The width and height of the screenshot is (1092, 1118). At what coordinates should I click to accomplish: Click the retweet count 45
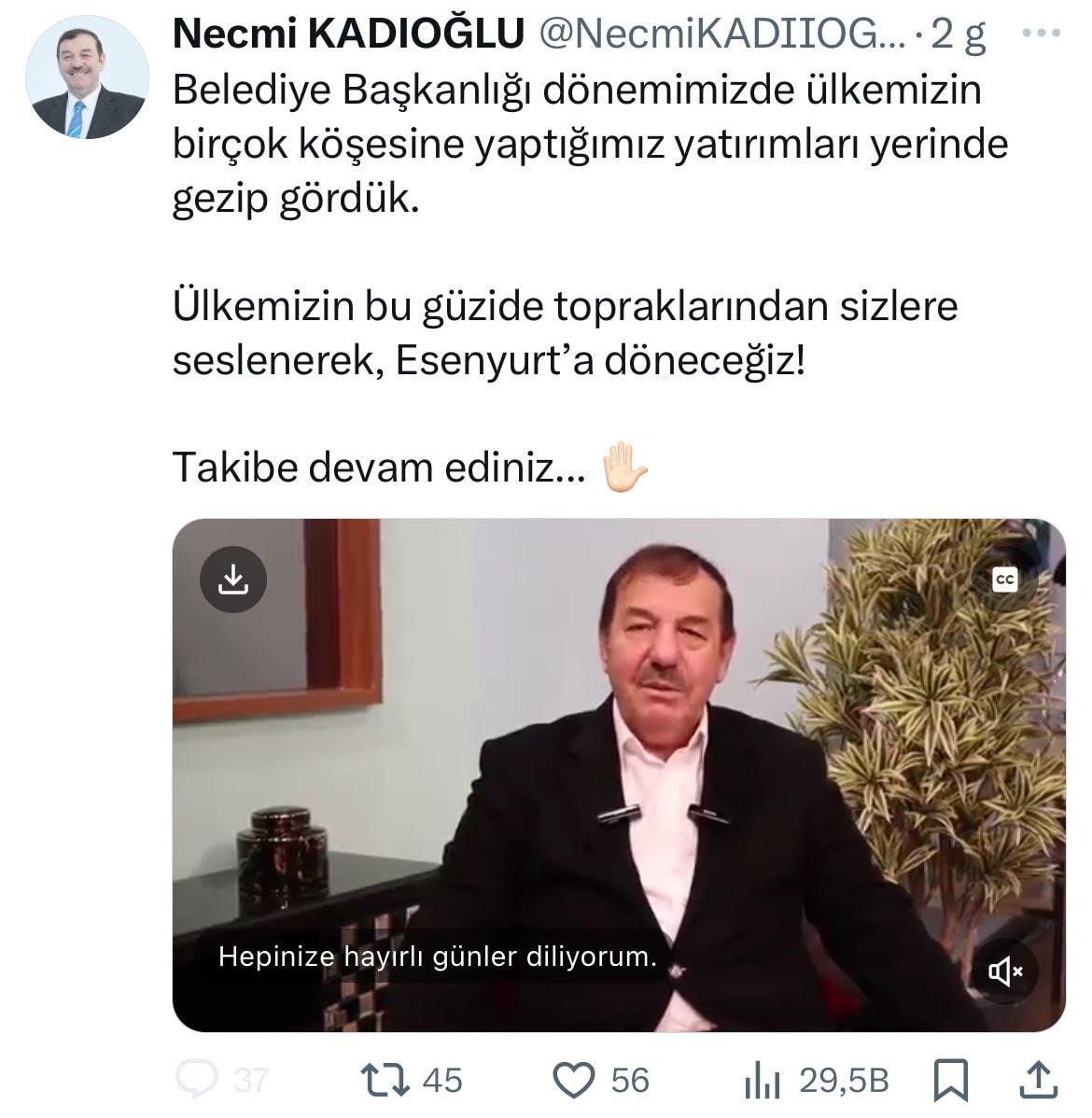(x=442, y=1081)
